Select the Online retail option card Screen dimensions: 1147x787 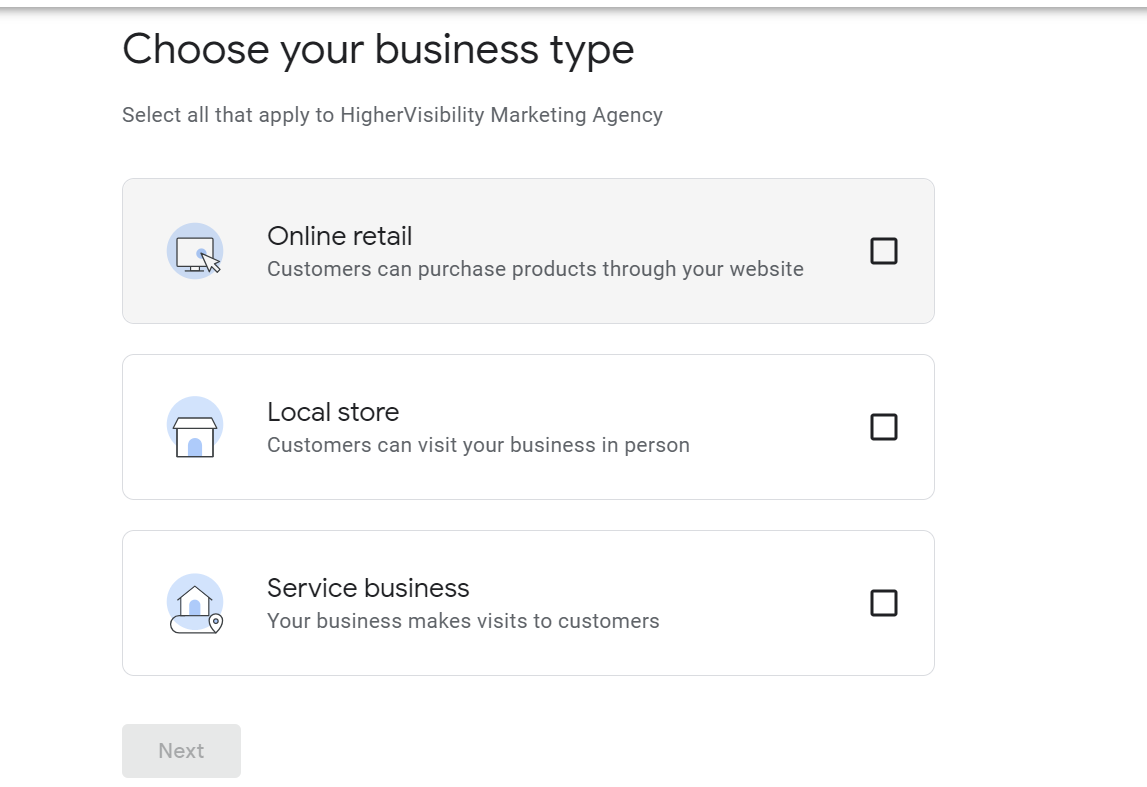[528, 251]
